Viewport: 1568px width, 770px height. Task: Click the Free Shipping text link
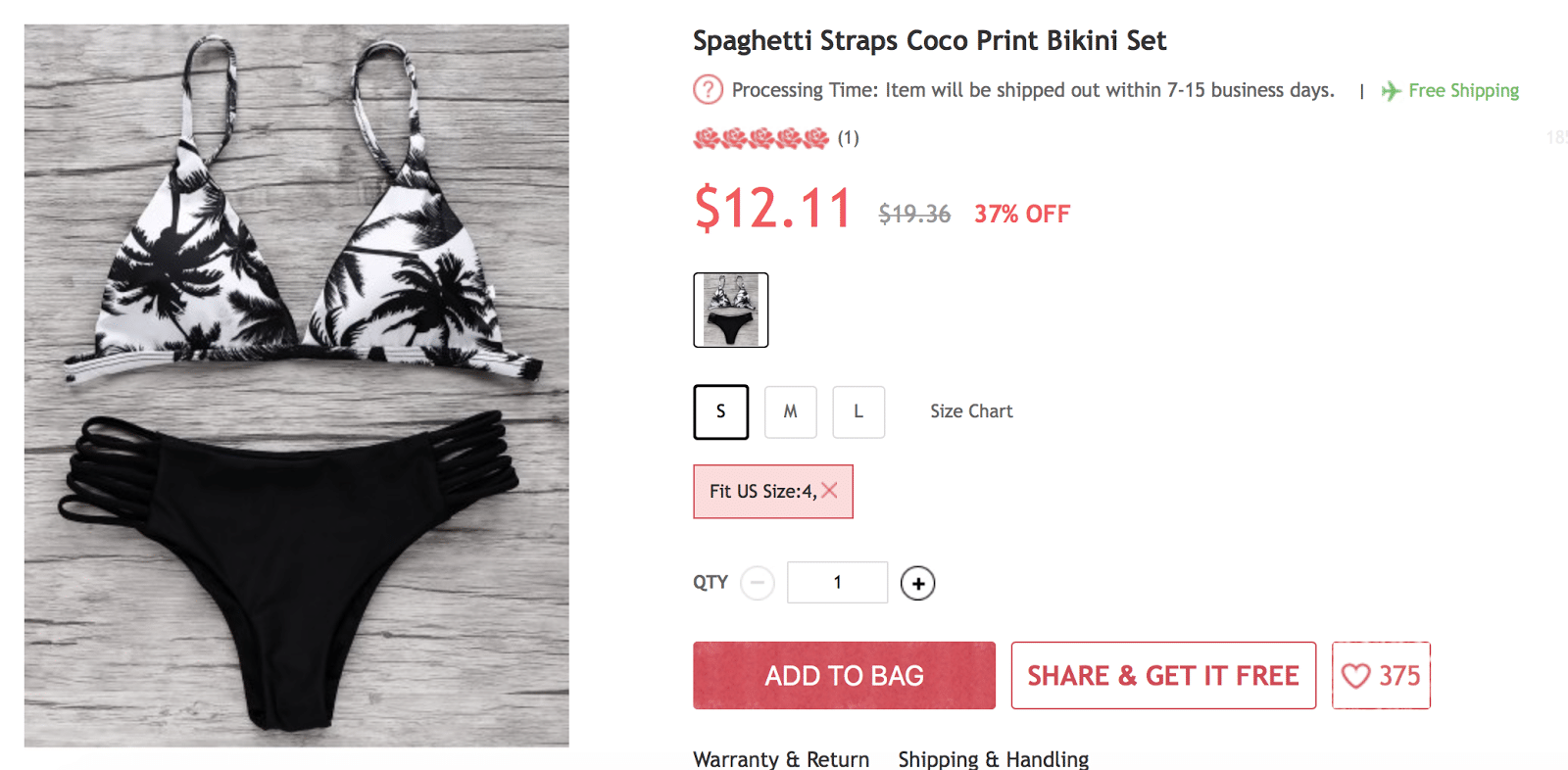[x=1463, y=91]
